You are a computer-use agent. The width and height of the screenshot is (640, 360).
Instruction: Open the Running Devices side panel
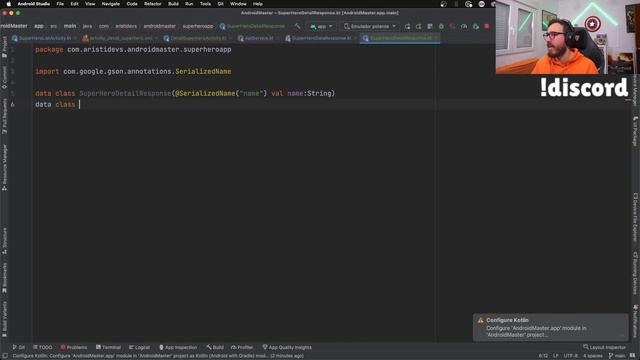coord(636,273)
